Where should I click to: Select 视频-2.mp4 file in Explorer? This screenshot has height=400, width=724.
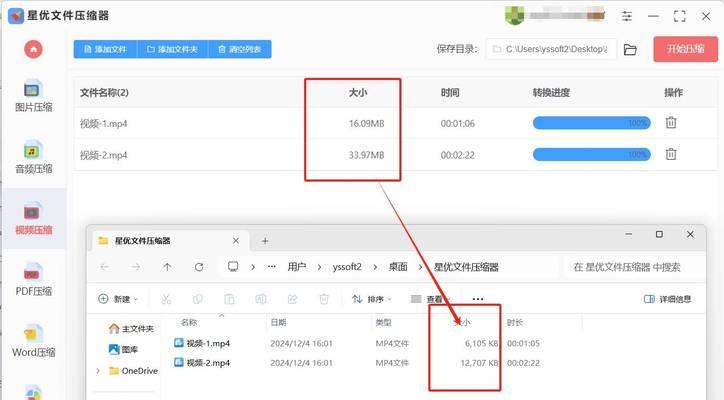click(202, 363)
